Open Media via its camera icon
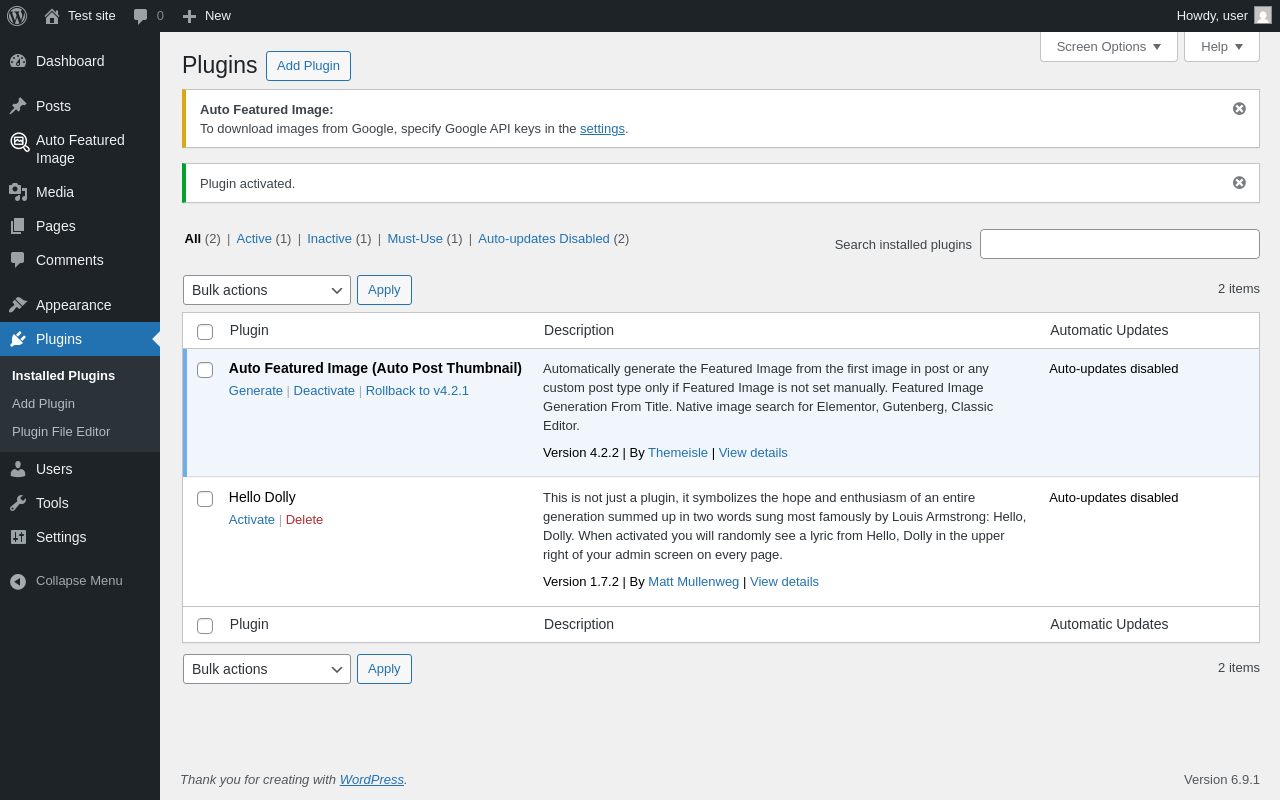The width and height of the screenshot is (1280, 800). click(18, 192)
